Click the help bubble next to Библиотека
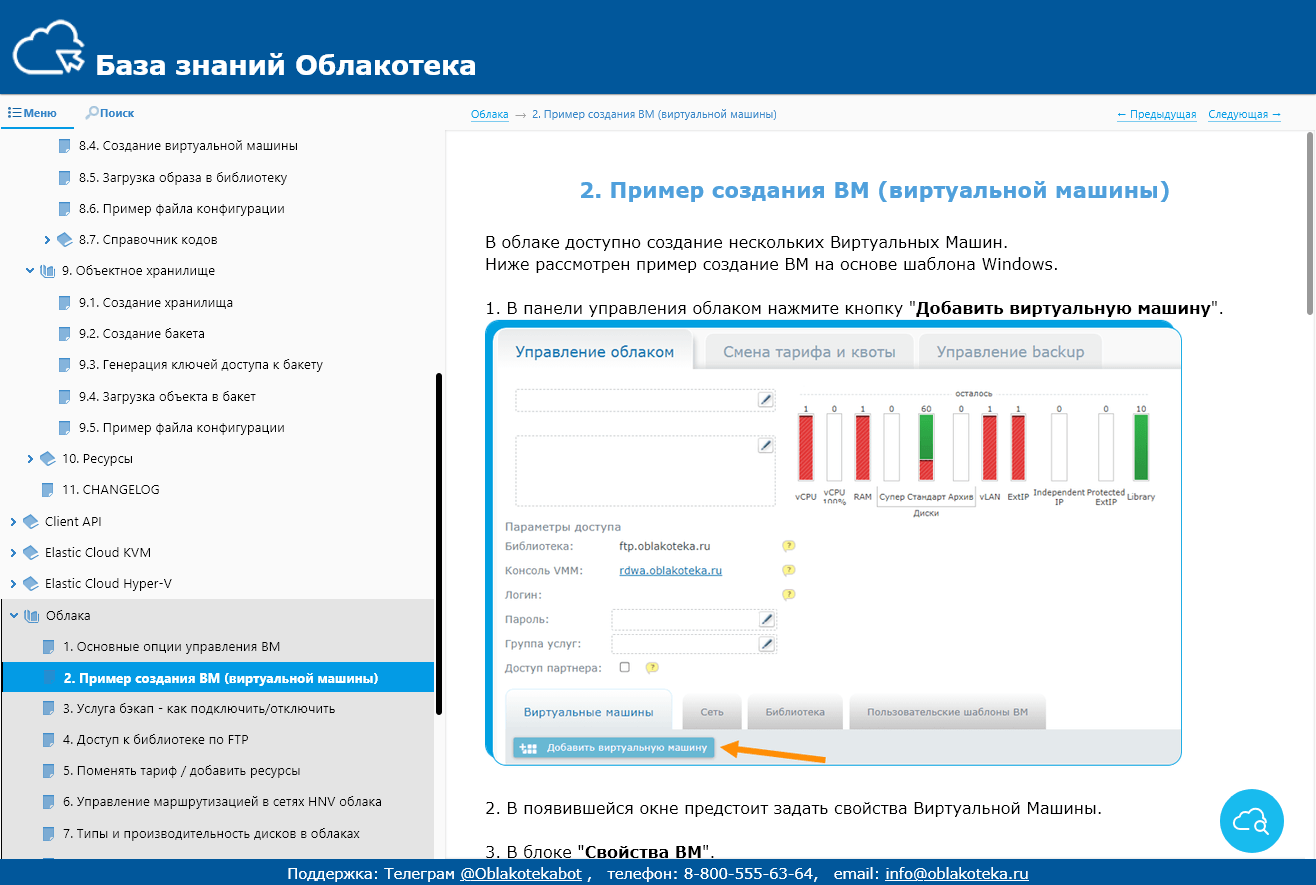This screenshot has height=885, width=1316. pos(788,546)
